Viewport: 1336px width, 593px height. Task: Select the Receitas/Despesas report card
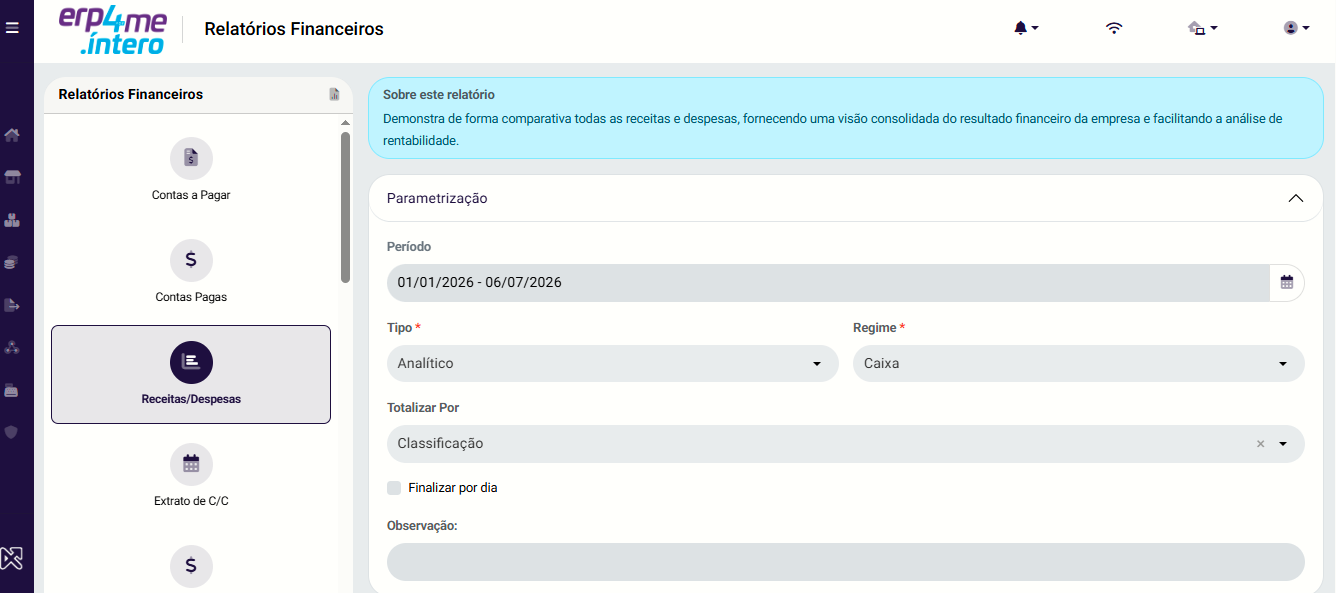pos(191,374)
